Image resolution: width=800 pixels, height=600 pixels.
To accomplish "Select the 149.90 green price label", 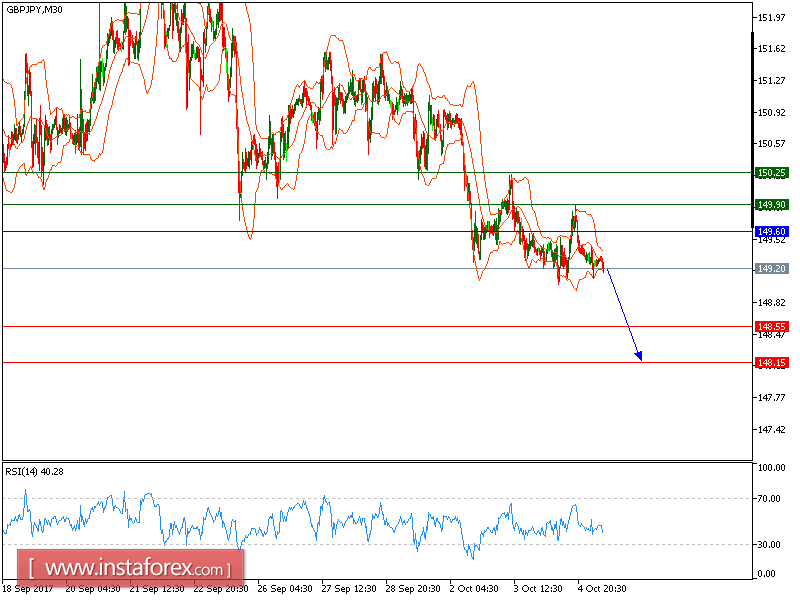I will (771, 205).
